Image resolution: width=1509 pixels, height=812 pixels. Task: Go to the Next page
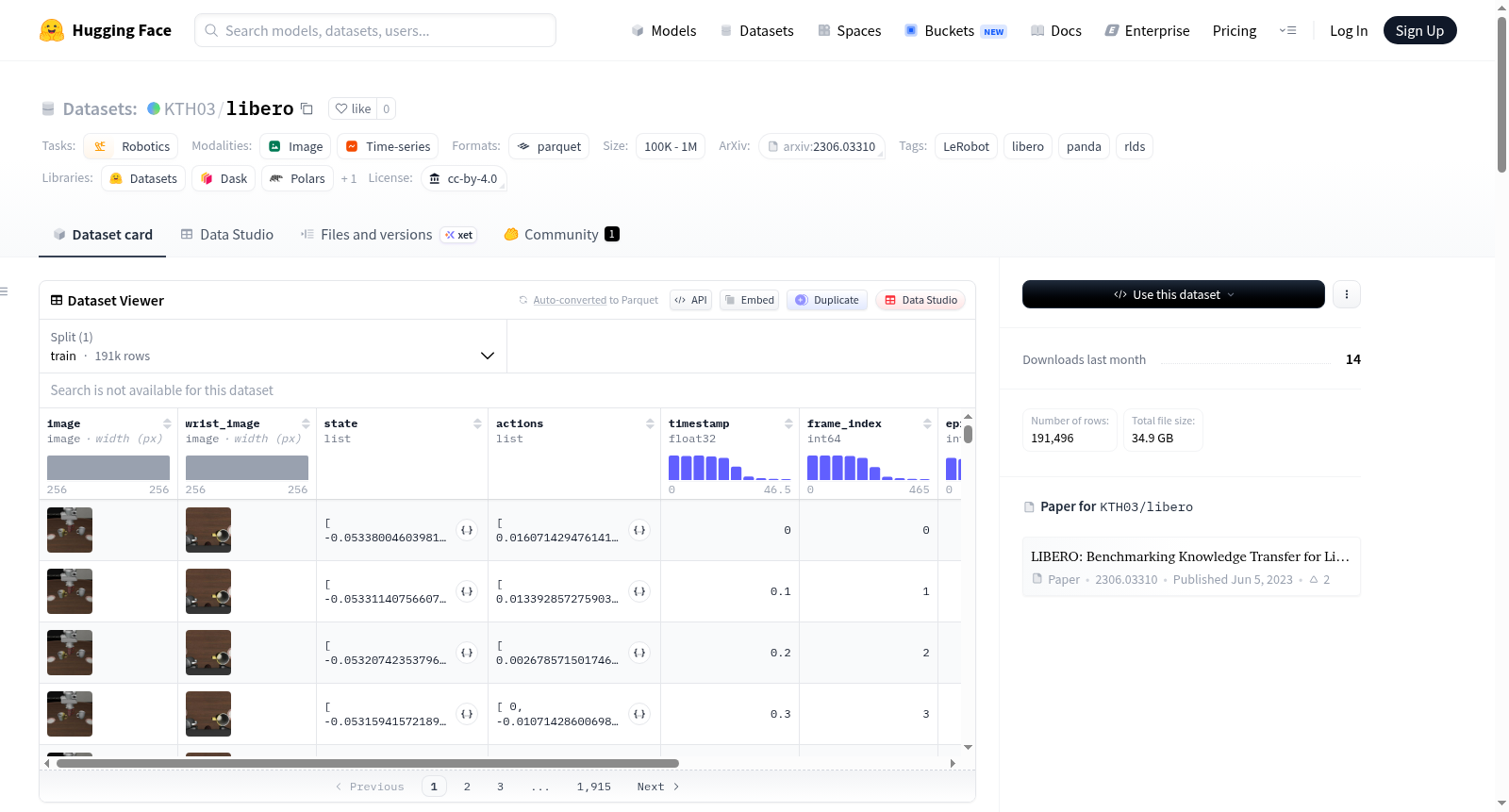[x=658, y=787]
